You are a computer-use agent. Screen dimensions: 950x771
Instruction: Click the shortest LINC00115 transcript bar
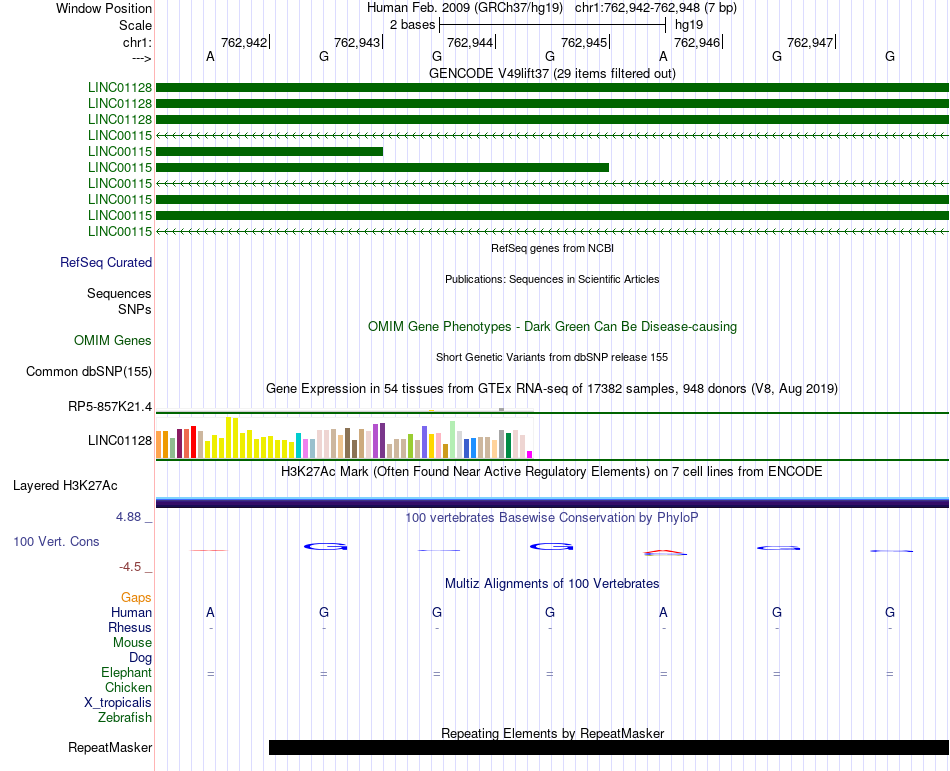tap(270, 151)
